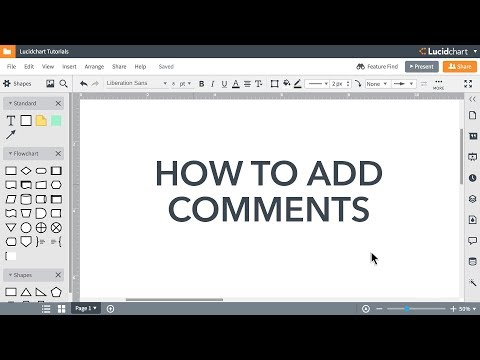Toggle underline formatting
Screen dimensions: 480x360
[224, 84]
